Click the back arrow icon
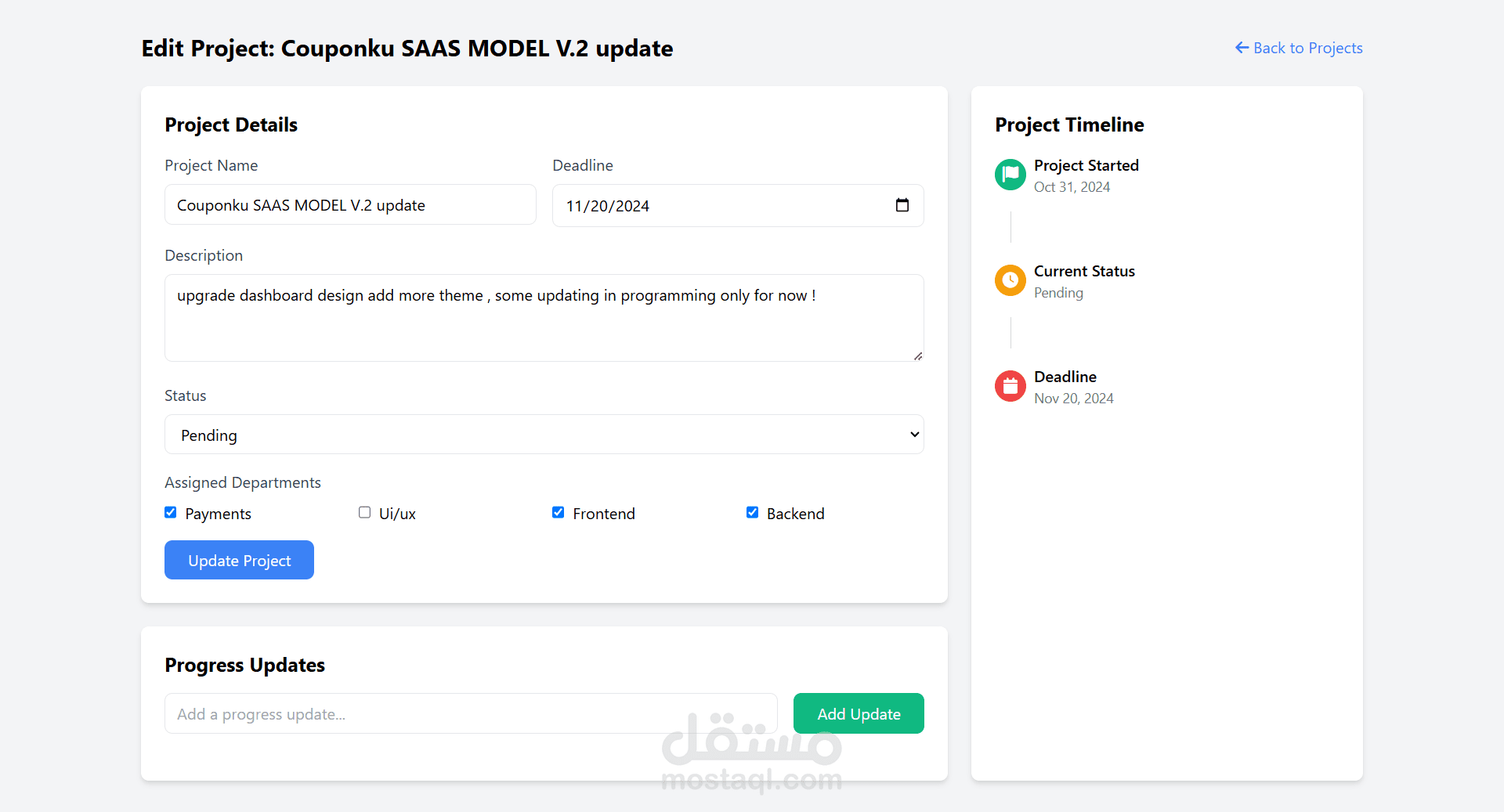 tap(1242, 48)
